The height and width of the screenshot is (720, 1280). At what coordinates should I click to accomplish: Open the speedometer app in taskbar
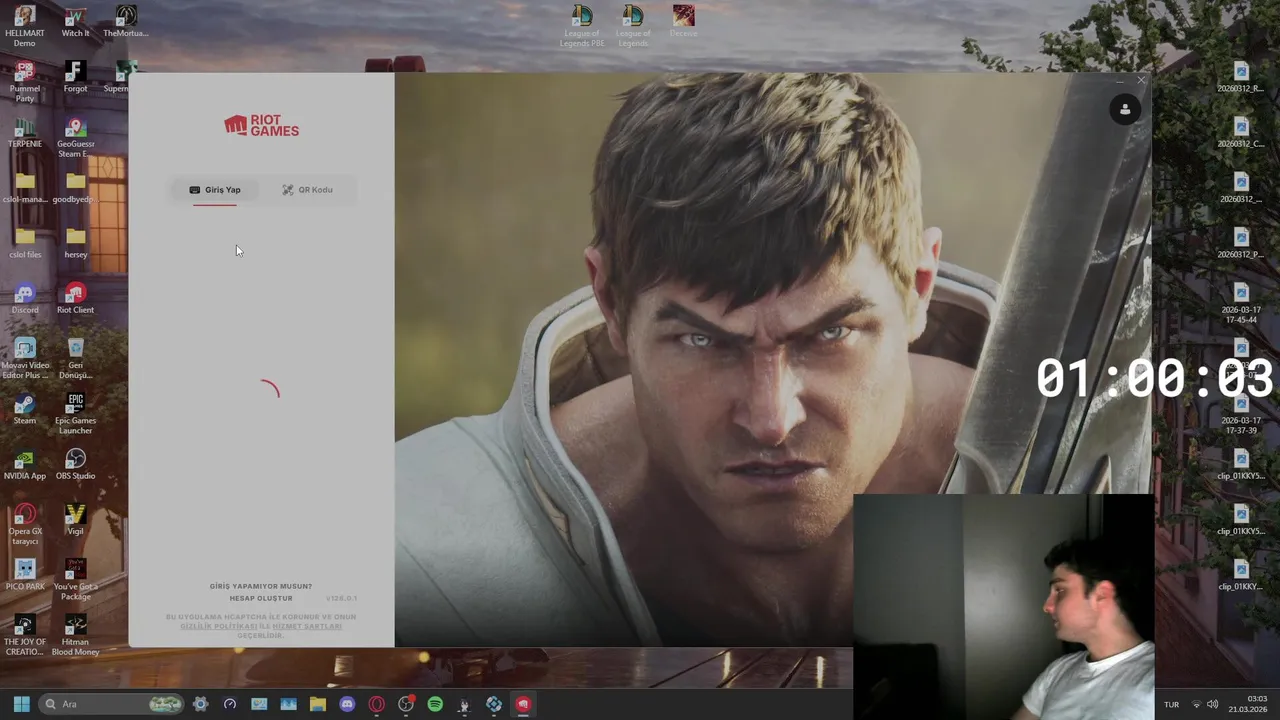coord(230,704)
